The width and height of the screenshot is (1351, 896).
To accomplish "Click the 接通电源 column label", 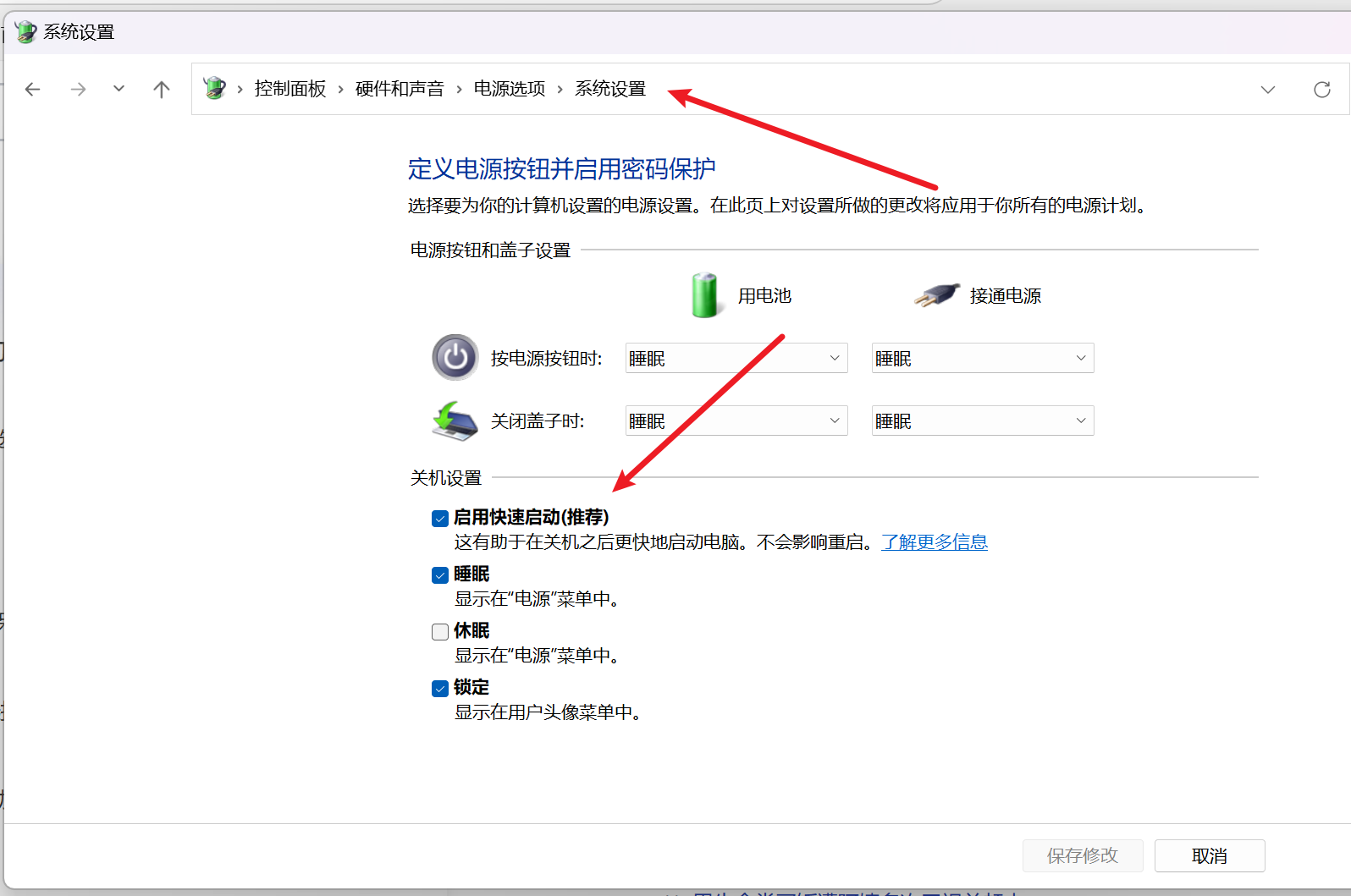I will (1006, 295).
